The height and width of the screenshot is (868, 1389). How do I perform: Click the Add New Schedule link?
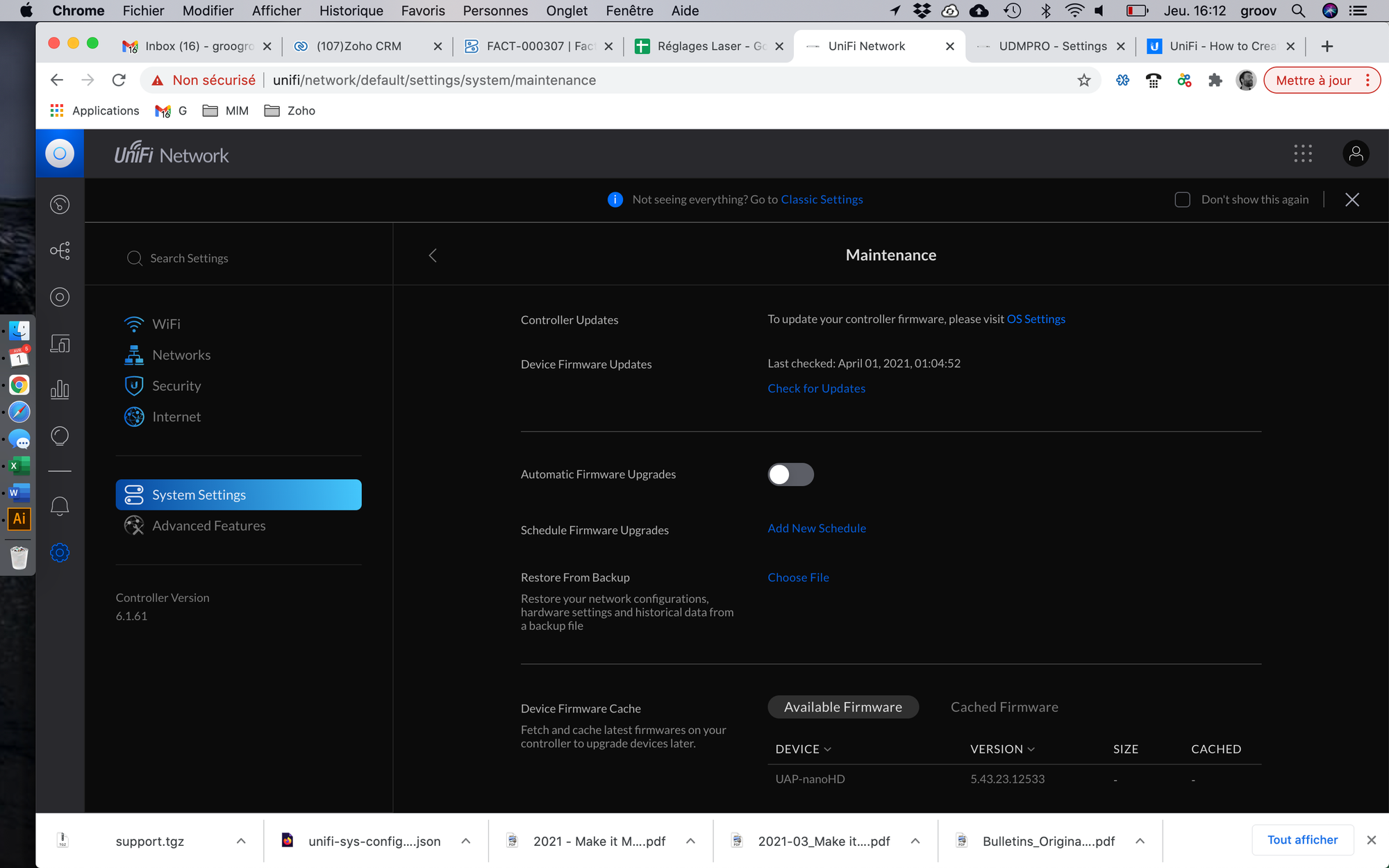coord(817,528)
